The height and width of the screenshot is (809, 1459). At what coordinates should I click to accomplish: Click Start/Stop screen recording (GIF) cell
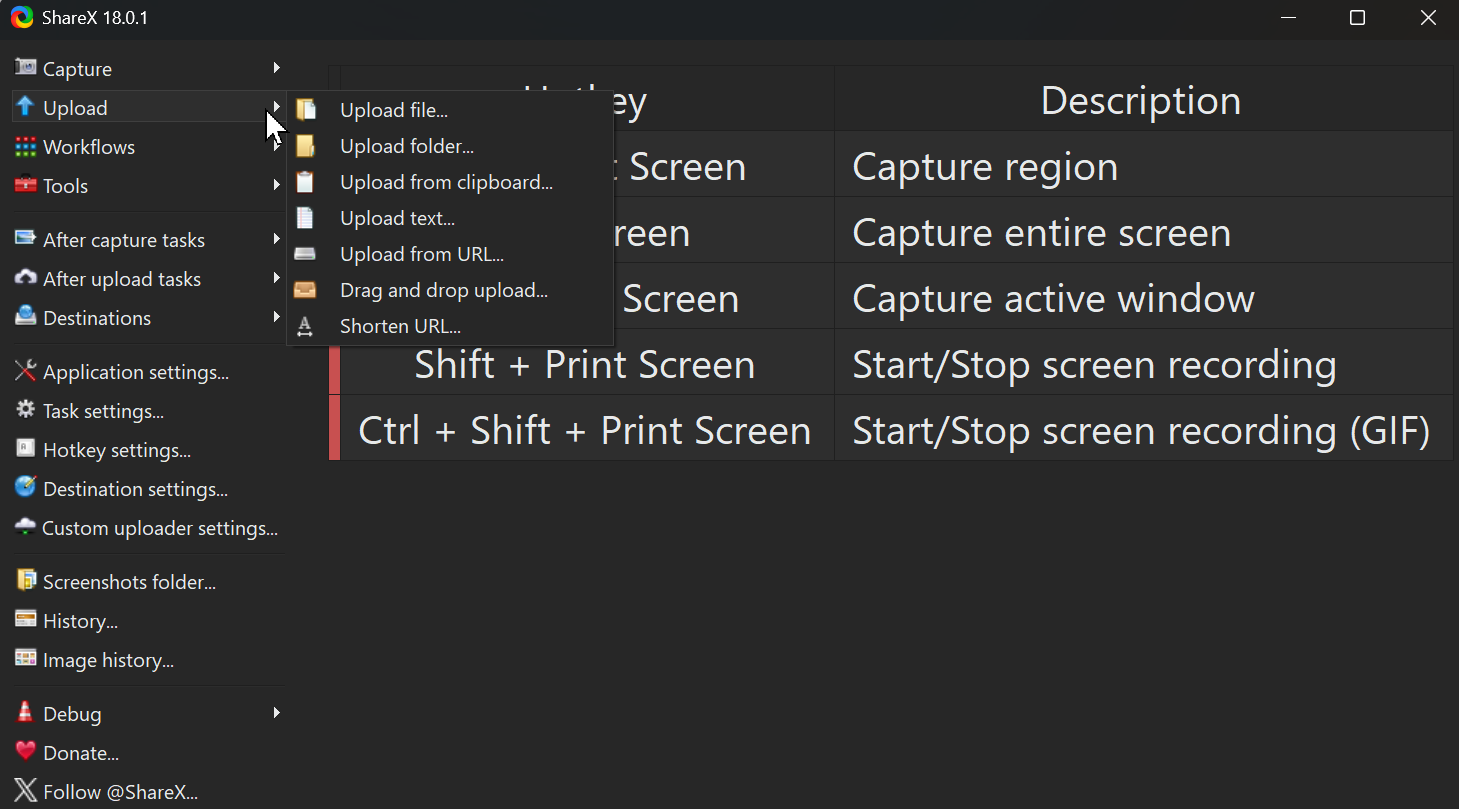(x=1143, y=430)
